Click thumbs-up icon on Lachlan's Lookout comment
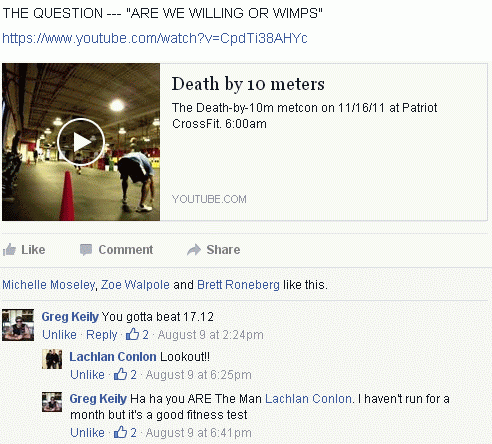492x444 pixels. click(x=120, y=374)
